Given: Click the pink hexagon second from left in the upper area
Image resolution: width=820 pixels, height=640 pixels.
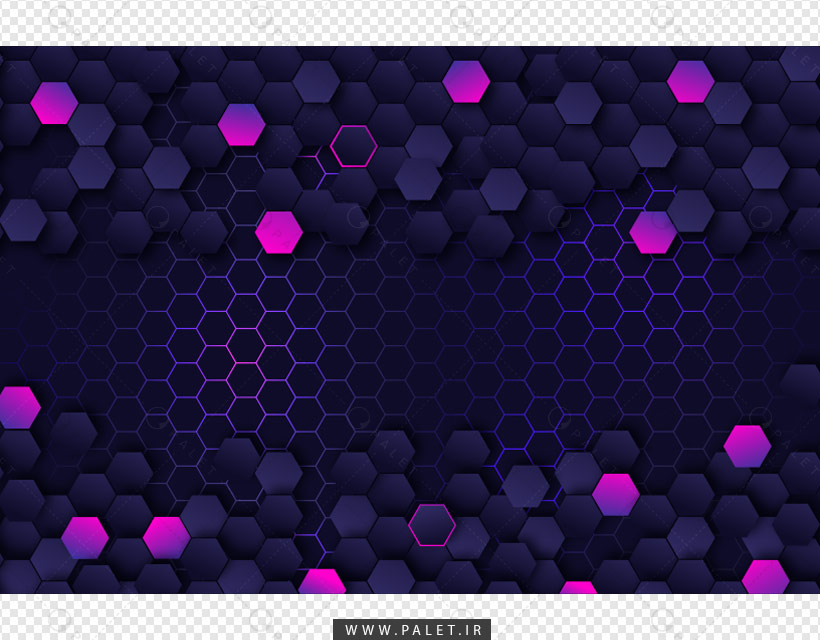Looking at the screenshot, I should (x=241, y=124).
